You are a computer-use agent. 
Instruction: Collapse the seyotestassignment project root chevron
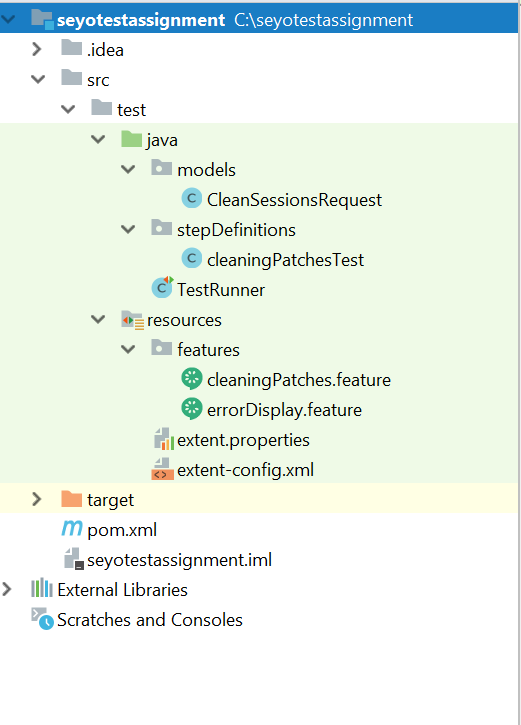(8, 19)
